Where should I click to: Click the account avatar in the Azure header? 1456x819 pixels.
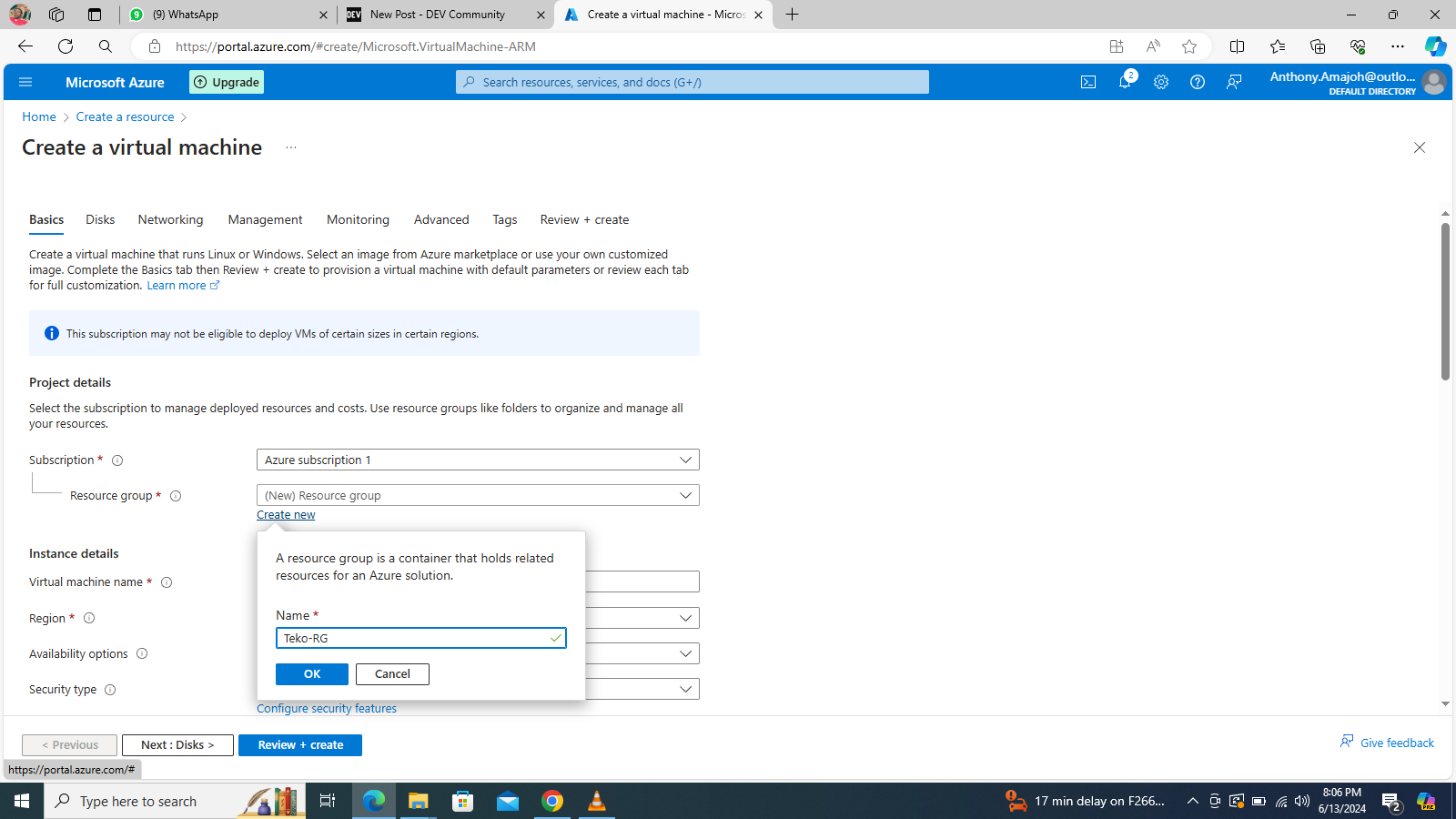1433,82
